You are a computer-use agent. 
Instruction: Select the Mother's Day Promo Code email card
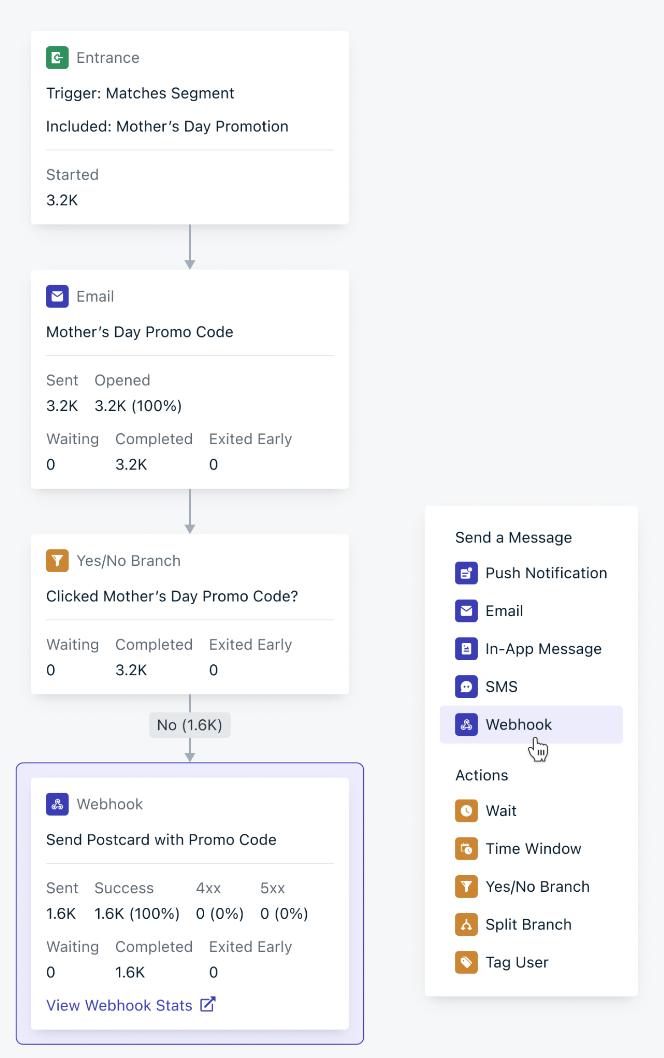[190, 379]
